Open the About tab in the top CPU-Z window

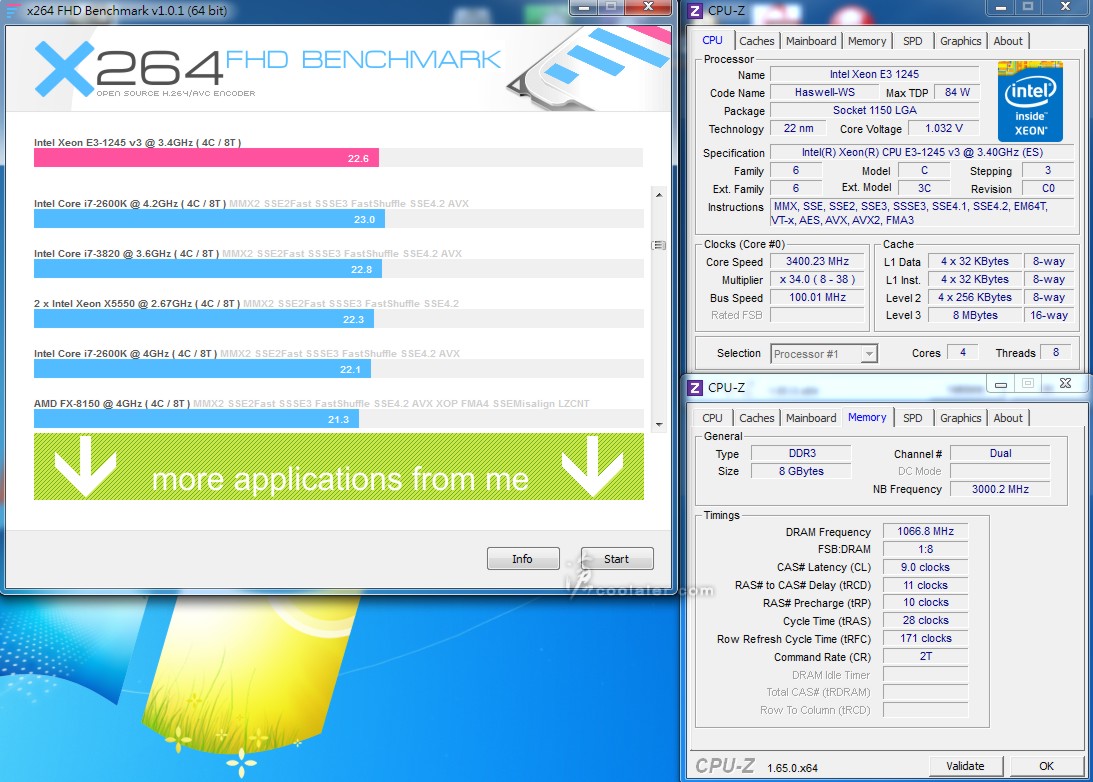point(1008,41)
